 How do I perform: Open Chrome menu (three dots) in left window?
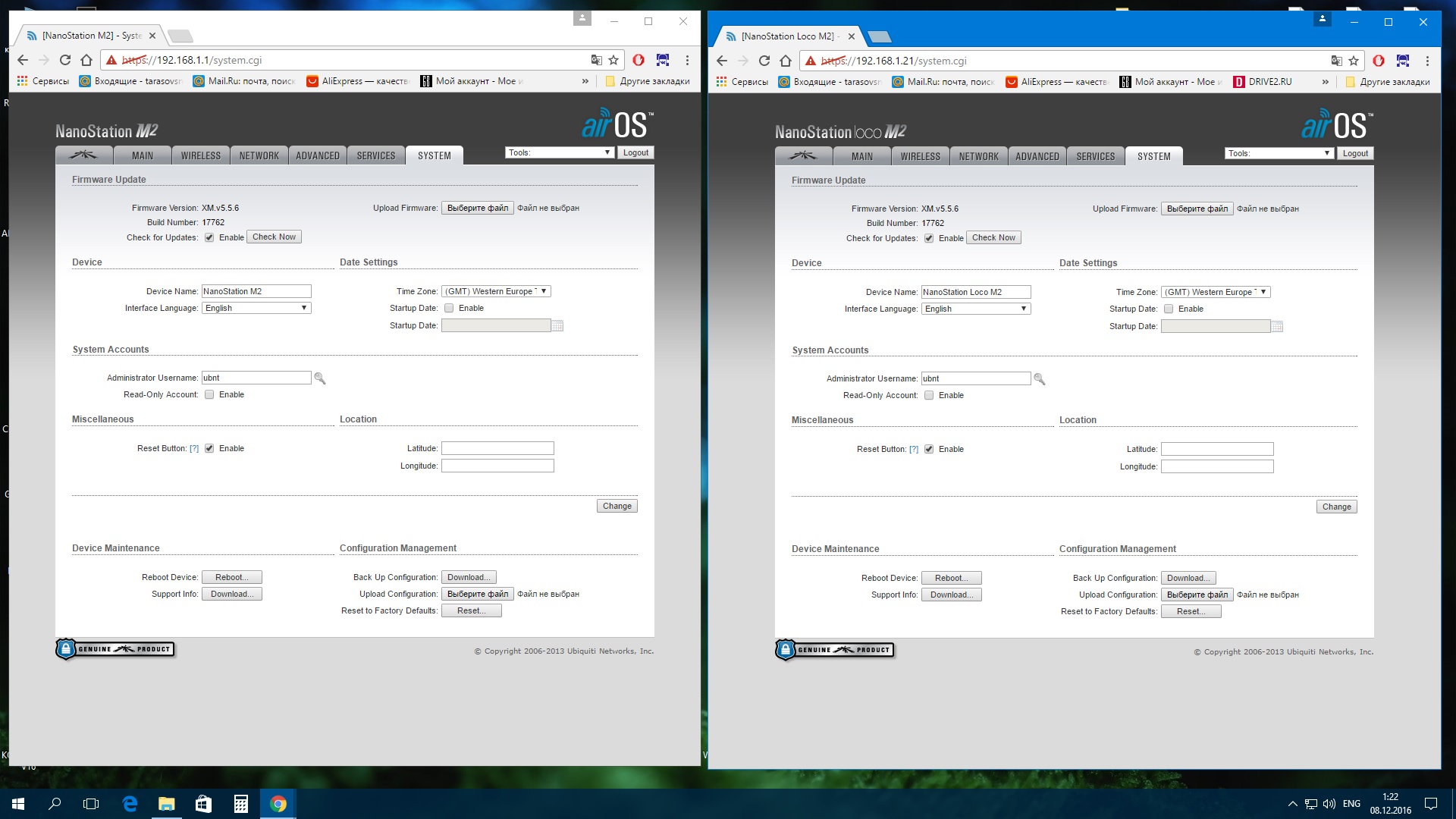(687, 60)
